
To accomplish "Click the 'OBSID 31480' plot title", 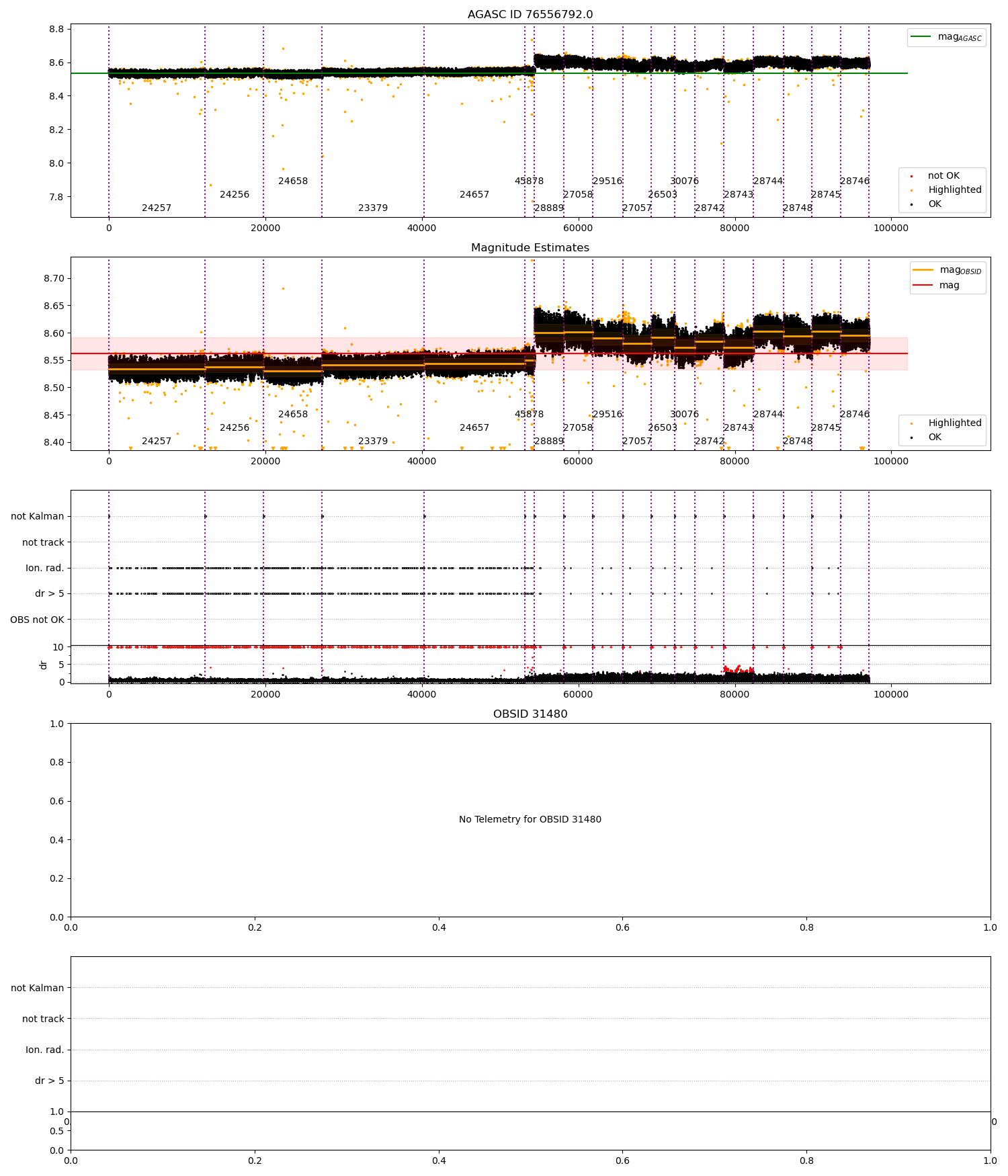I will tap(530, 714).
